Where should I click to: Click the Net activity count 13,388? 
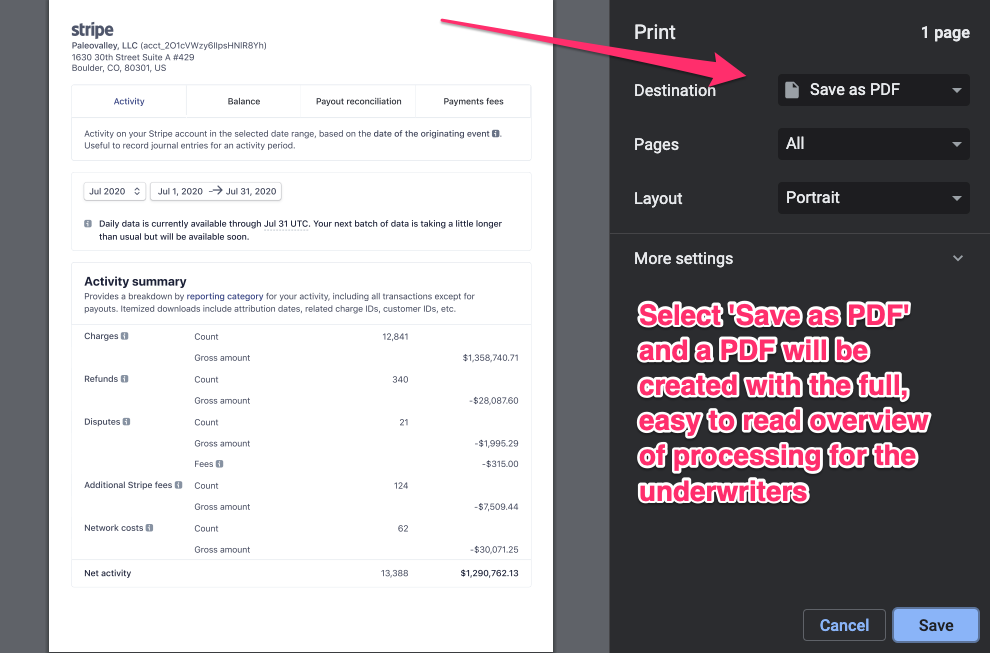(395, 573)
